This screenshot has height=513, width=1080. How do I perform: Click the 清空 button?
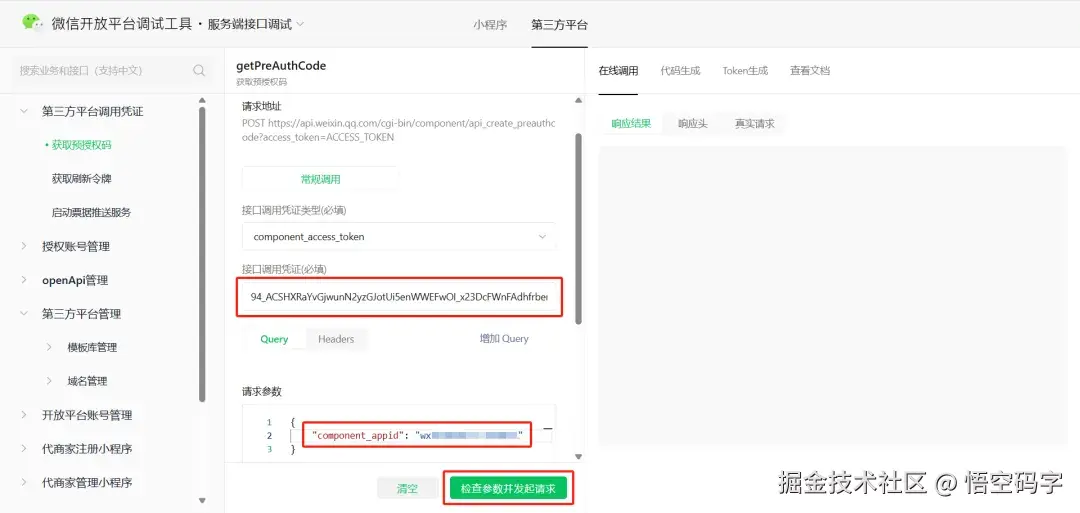coord(407,489)
